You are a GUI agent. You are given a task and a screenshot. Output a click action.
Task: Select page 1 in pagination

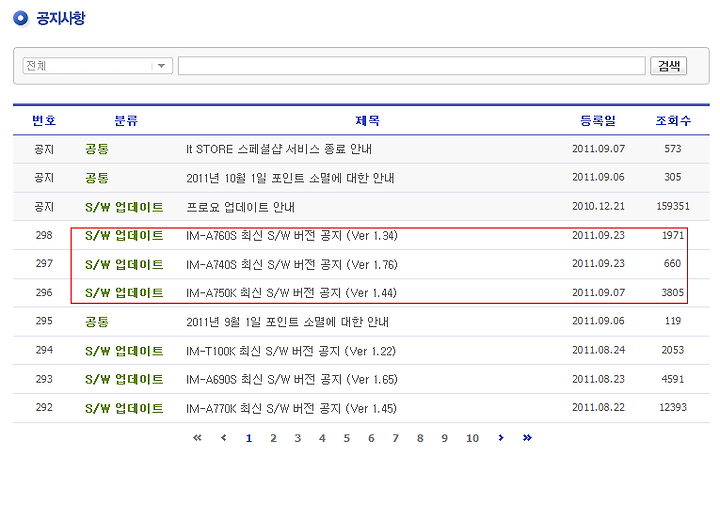coord(249,438)
